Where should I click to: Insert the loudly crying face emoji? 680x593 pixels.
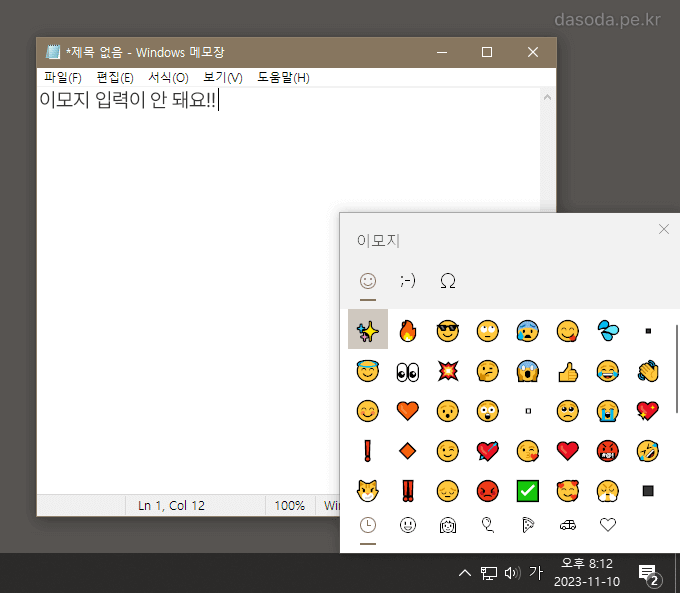[x=608, y=411]
